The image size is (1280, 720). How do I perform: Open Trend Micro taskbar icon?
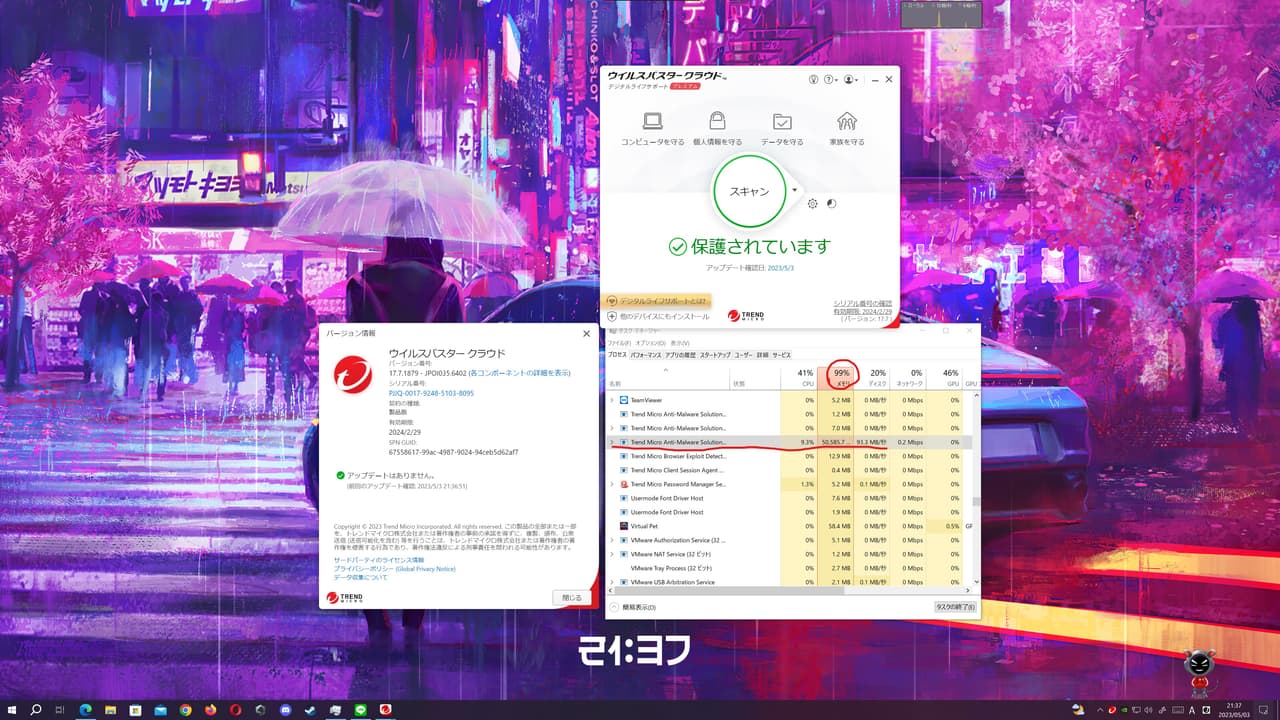(386, 709)
